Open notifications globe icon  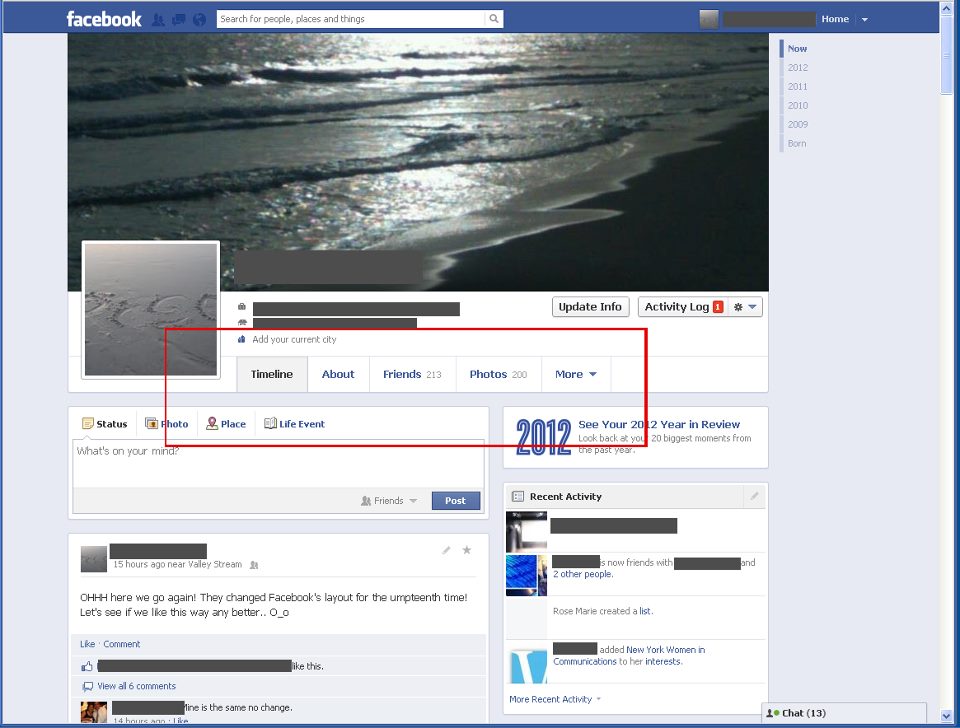pos(199,19)
